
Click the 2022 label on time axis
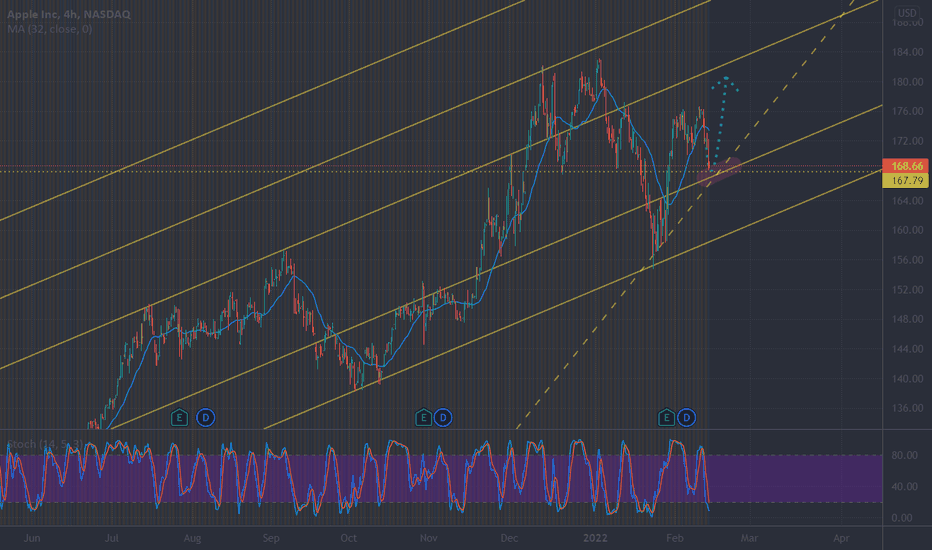tap(595, 538)
